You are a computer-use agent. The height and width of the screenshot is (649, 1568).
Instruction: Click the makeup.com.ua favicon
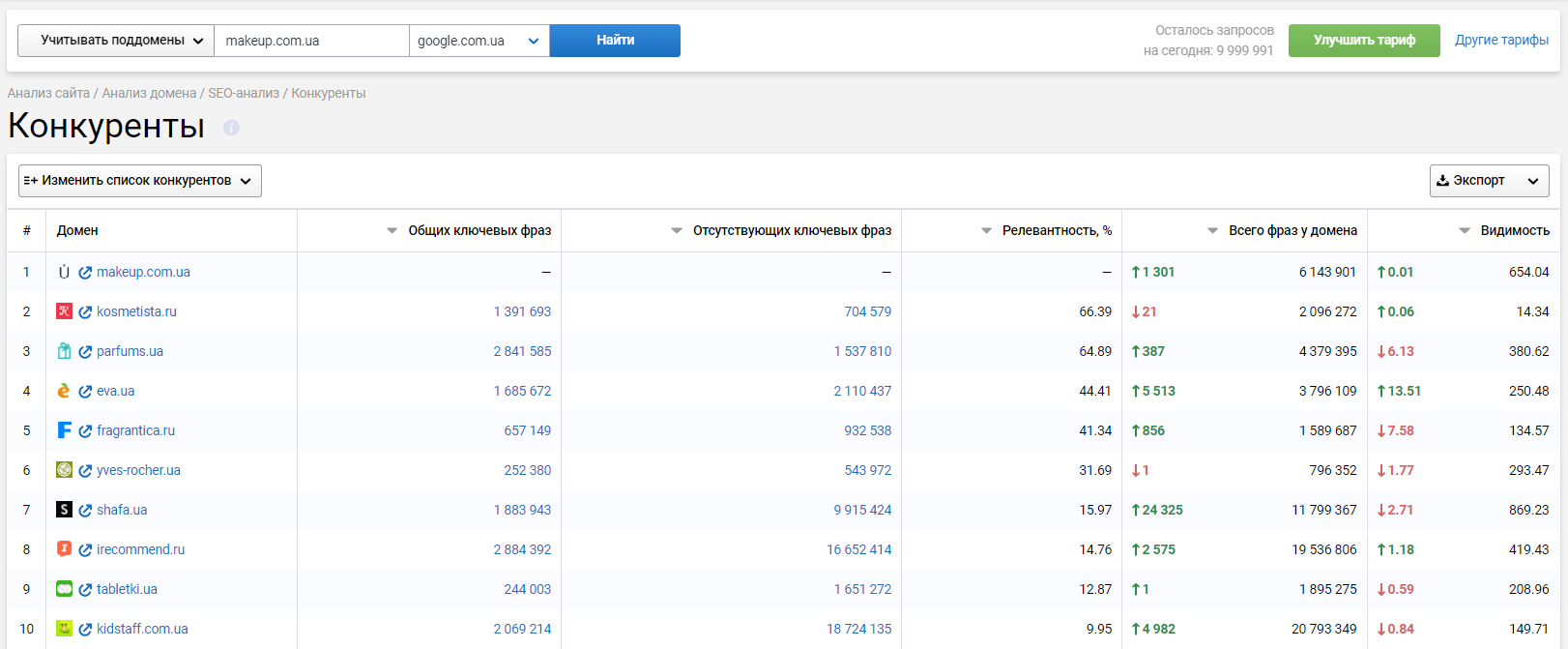(64, 272)
